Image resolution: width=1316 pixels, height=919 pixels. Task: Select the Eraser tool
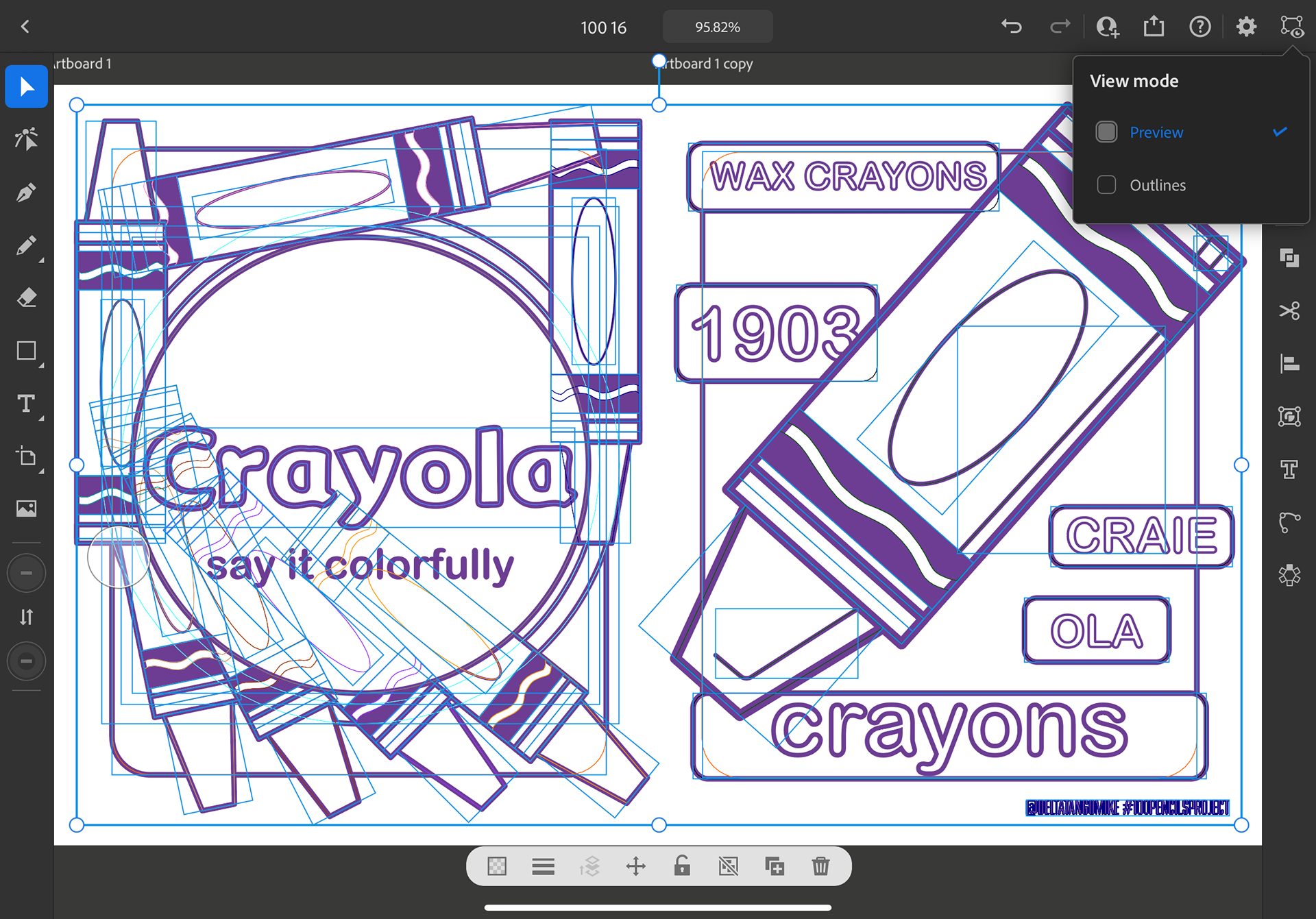tap(26, 298)
